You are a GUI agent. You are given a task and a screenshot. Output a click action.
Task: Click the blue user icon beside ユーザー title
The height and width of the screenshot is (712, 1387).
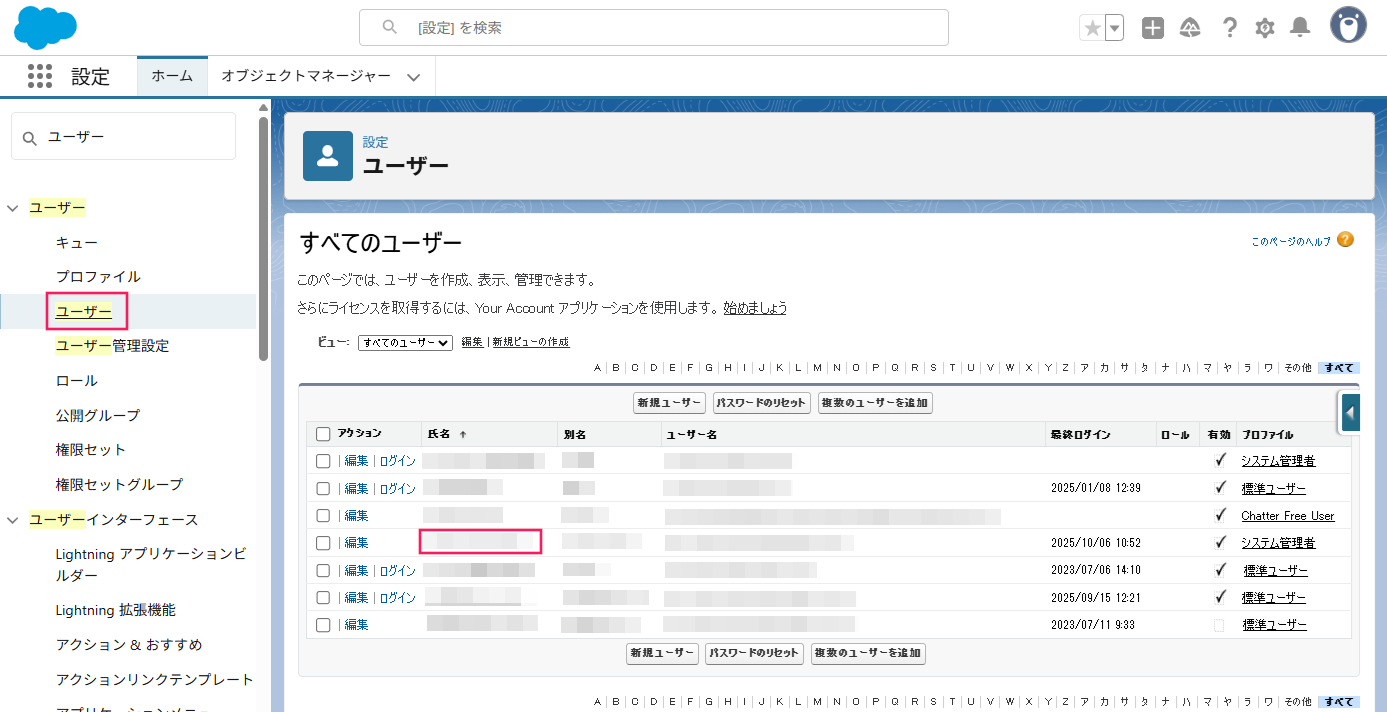coord(328,156)
